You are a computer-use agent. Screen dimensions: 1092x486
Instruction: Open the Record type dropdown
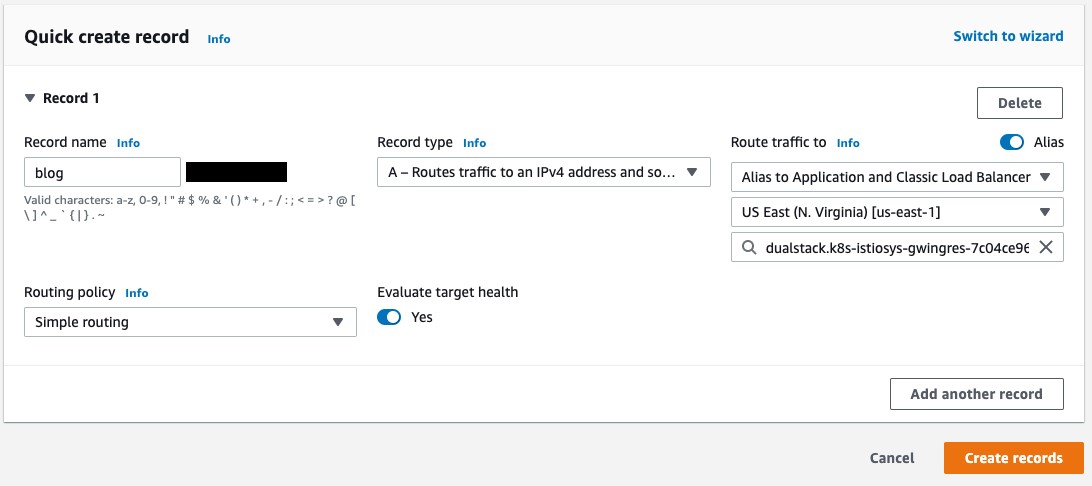544,172
